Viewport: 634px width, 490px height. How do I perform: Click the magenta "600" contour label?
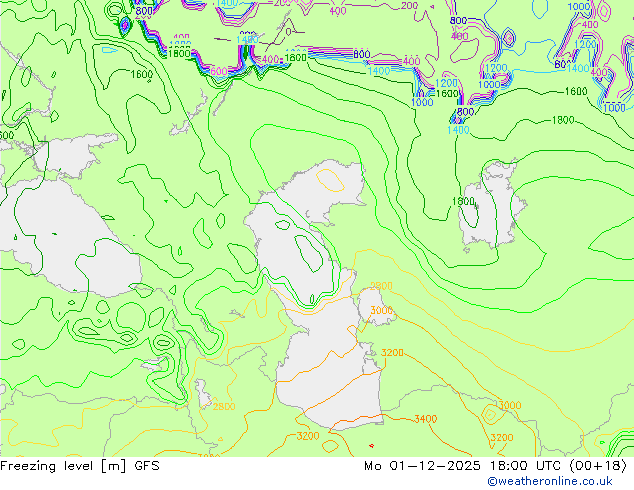pos(219,72)
